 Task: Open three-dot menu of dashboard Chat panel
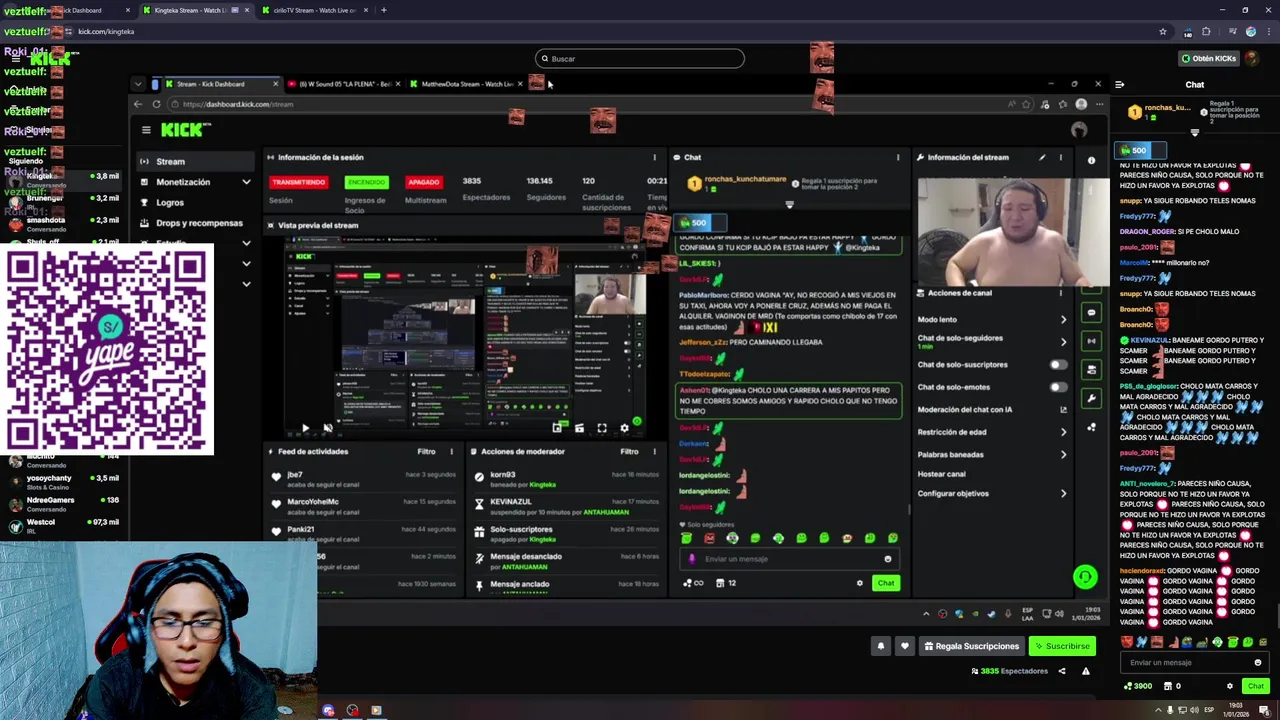click(x=898, y=157)
